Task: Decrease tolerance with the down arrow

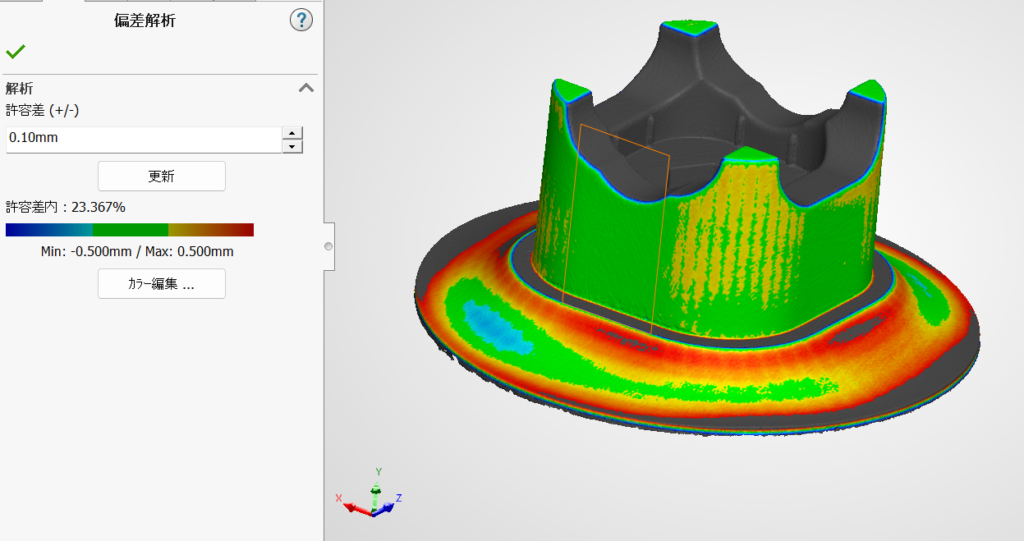Action: [x=292, y=146]
